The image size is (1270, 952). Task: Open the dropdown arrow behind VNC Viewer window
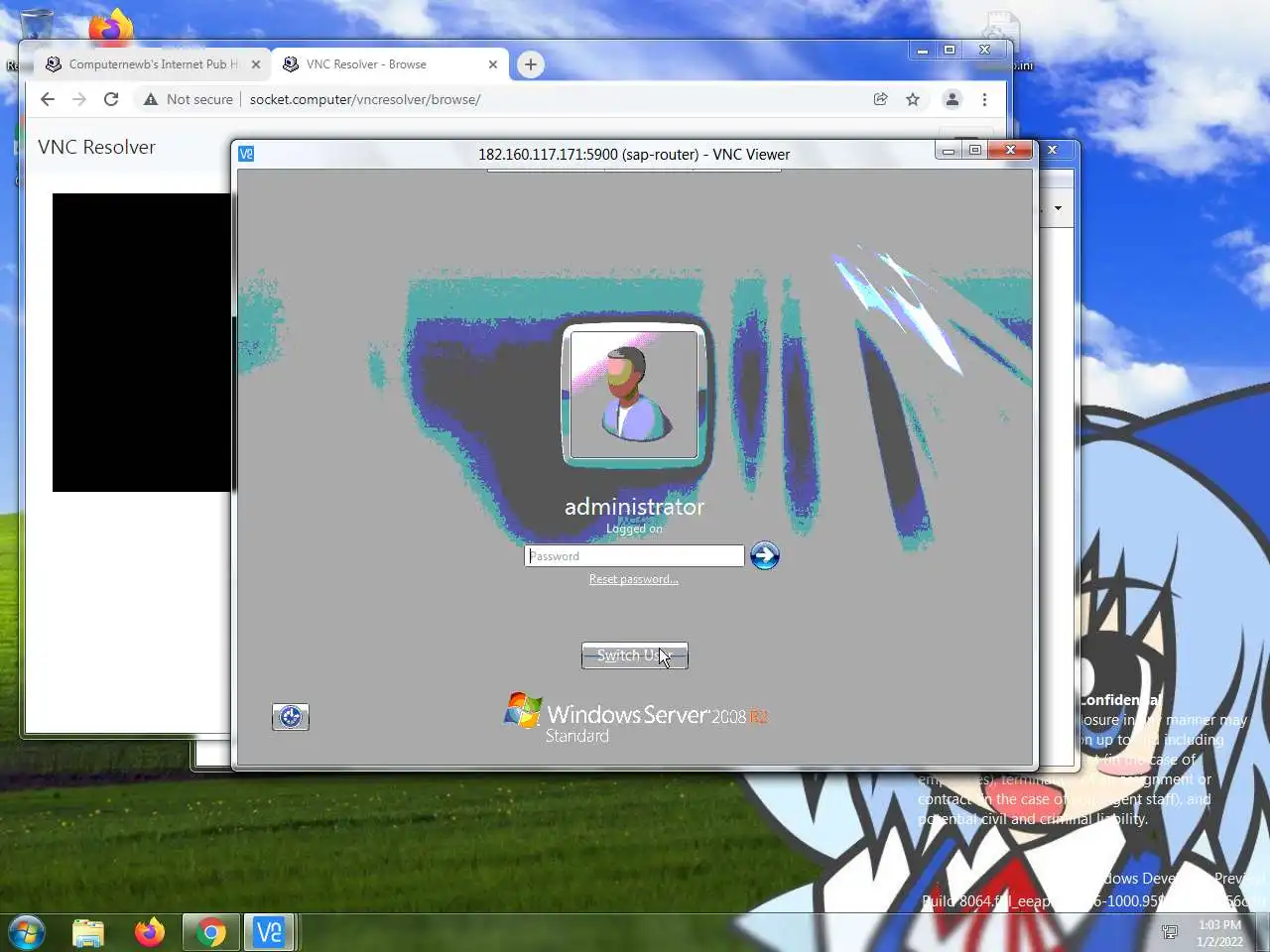(1058, 208)
